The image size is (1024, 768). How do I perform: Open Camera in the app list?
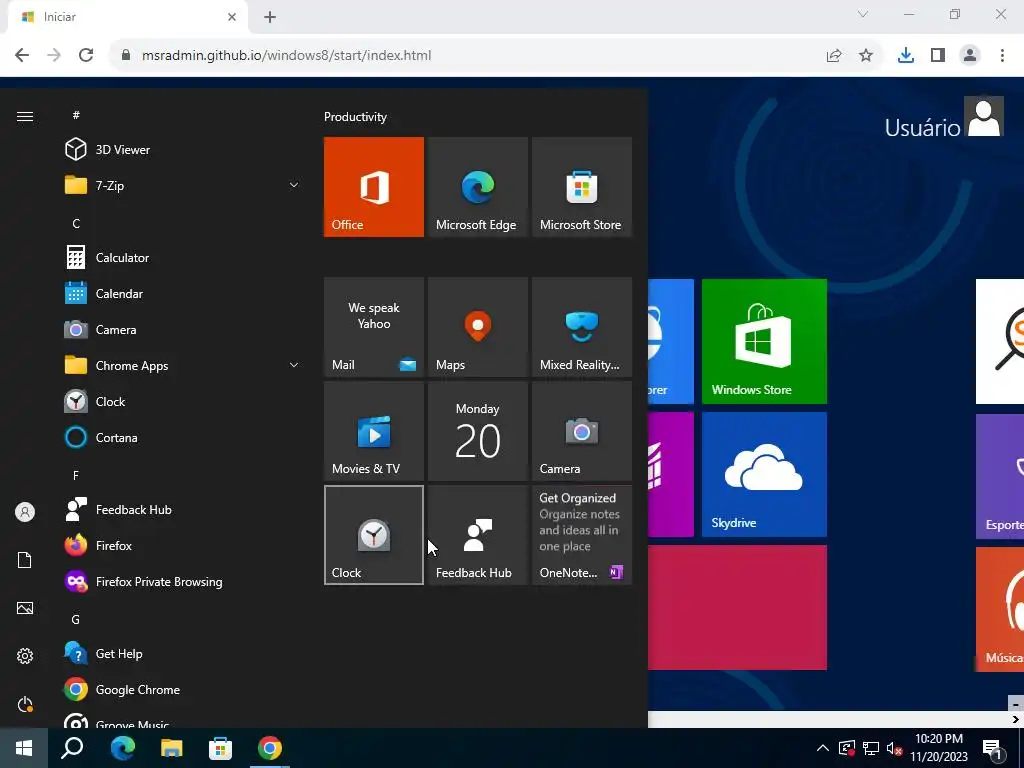click(x=100, y=330)
